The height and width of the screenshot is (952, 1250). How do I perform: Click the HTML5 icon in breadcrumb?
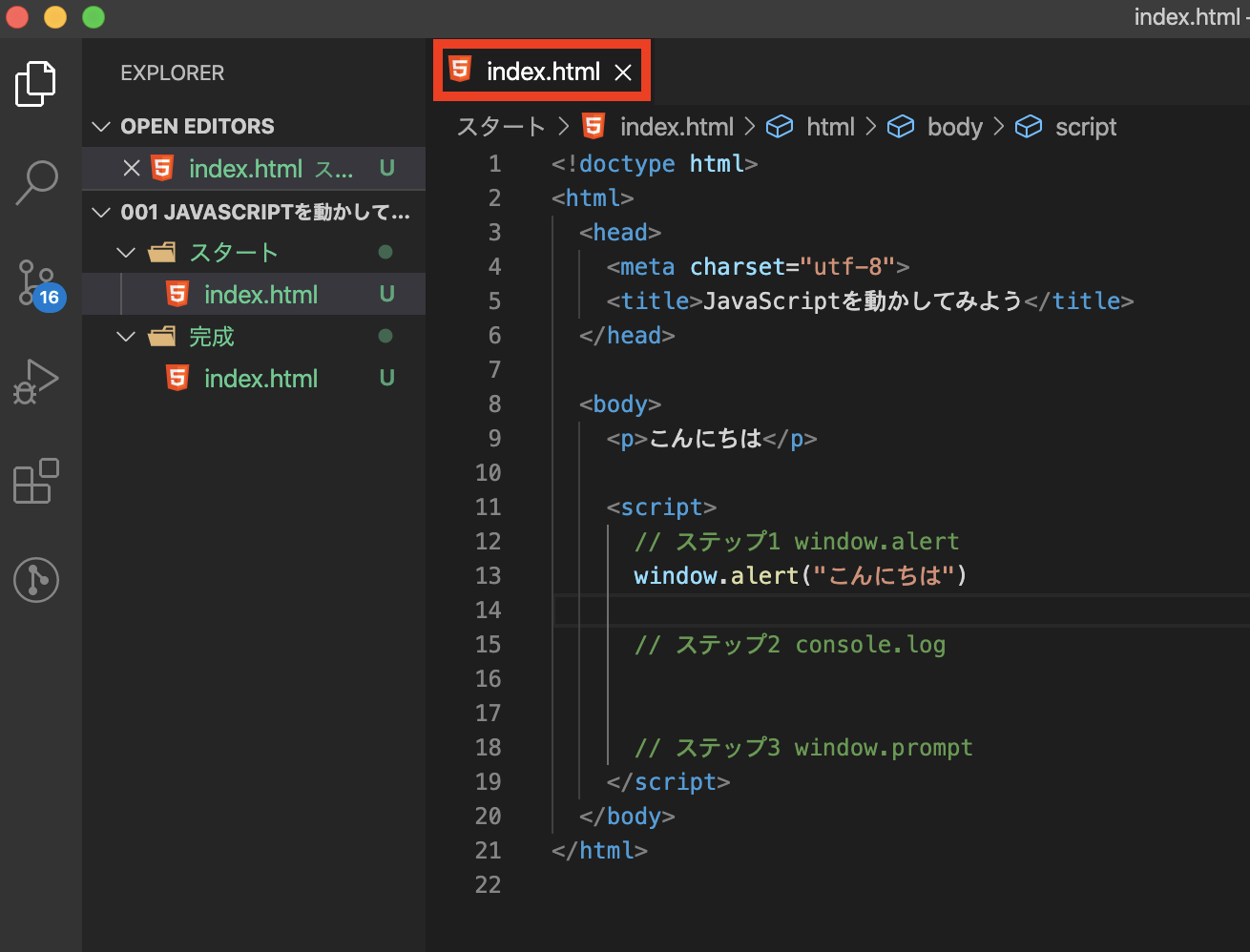tap(594, 126)
